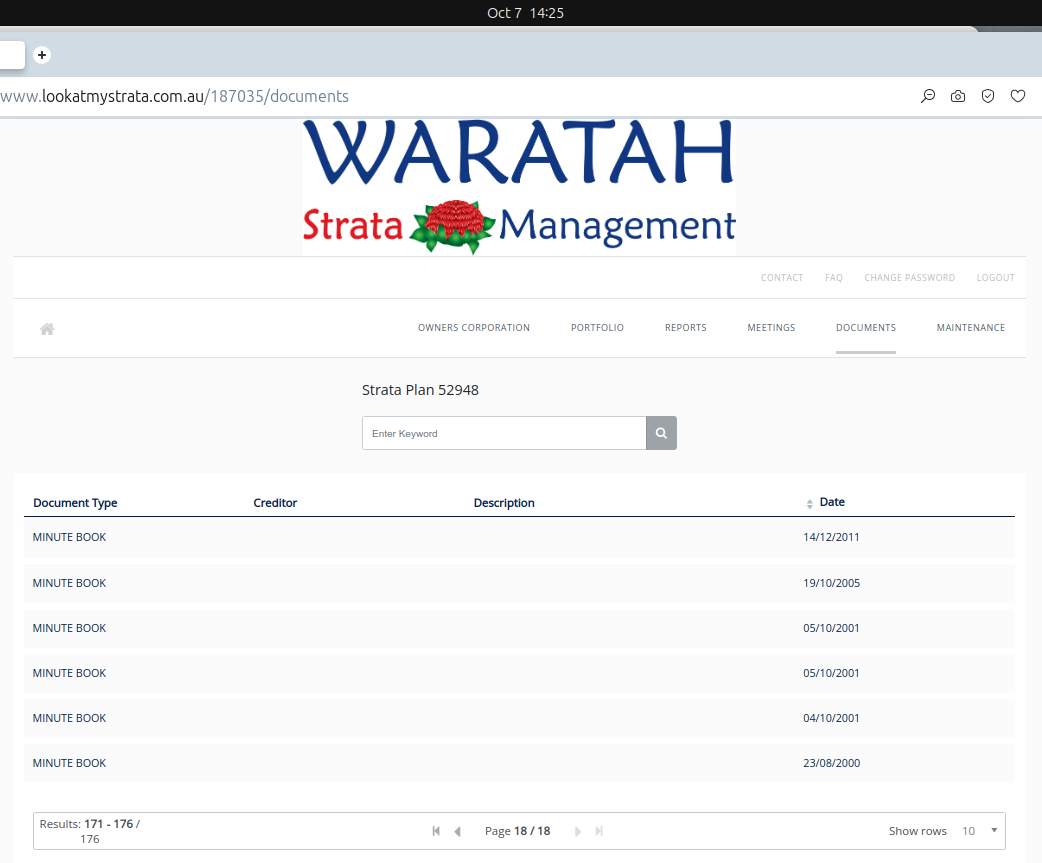Go to previous results page arrow
This screenshot has width=1042, height=863.
click(x=457, y=831)
